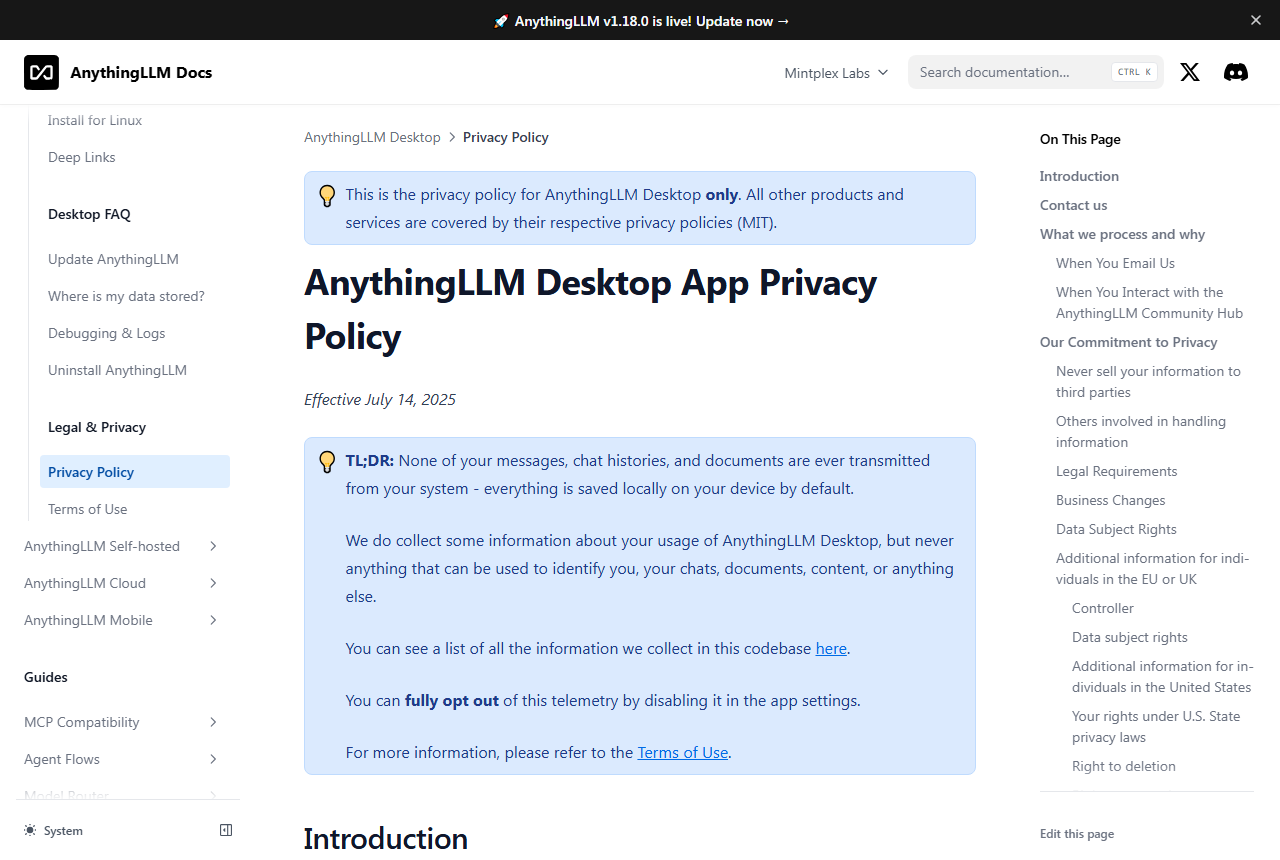Jump to Legal Requirements section
Viewport: 1280px width, 860px height.
pos(1117,471)
